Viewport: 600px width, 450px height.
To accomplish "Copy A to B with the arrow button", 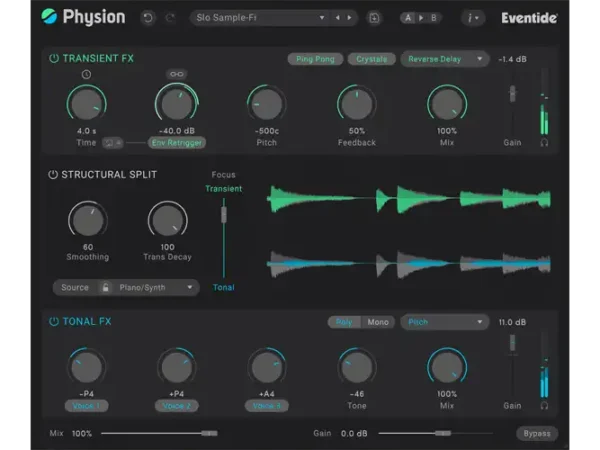I will pos(421,18).
